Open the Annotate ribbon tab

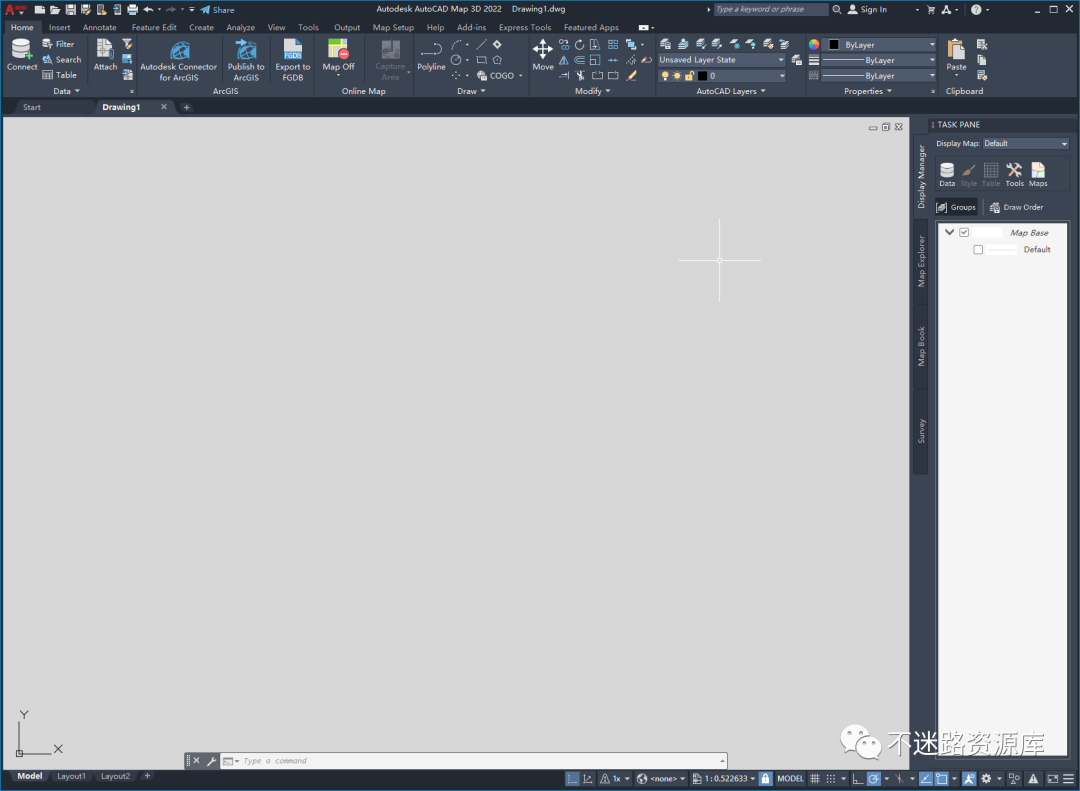(x=100, y=28)
